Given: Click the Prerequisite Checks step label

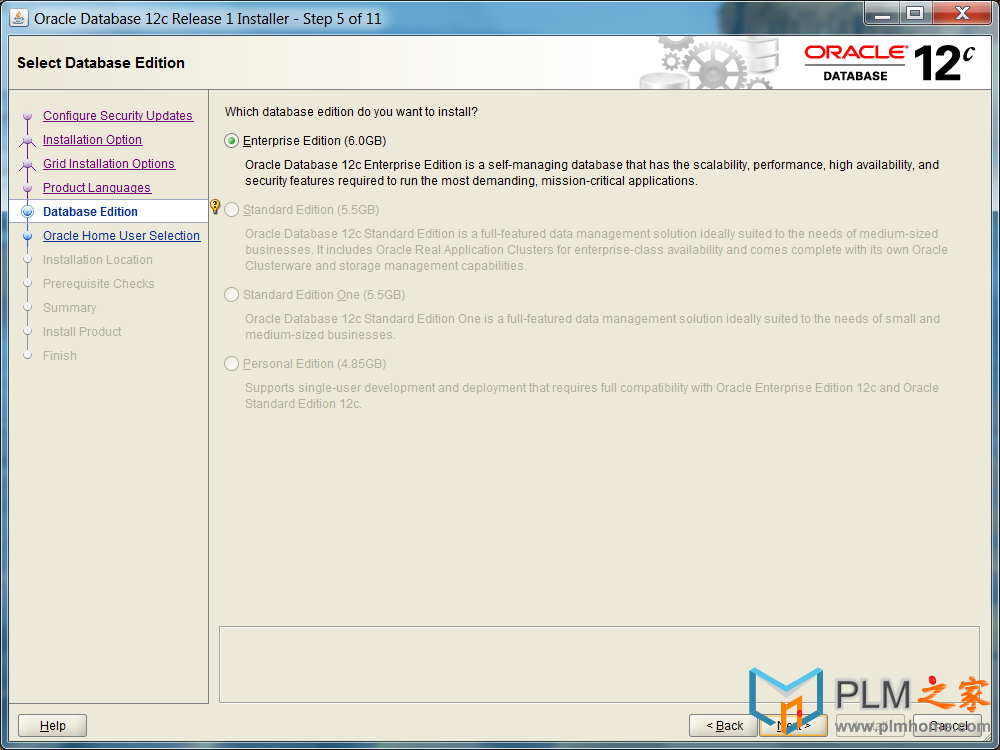Looking at the screenshot, I should [99, 284].
